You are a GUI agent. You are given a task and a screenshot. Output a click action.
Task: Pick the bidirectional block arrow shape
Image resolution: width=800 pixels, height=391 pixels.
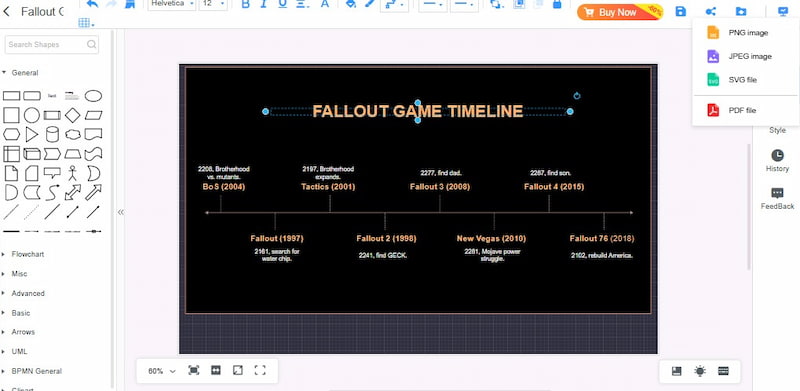click(72, 192)
